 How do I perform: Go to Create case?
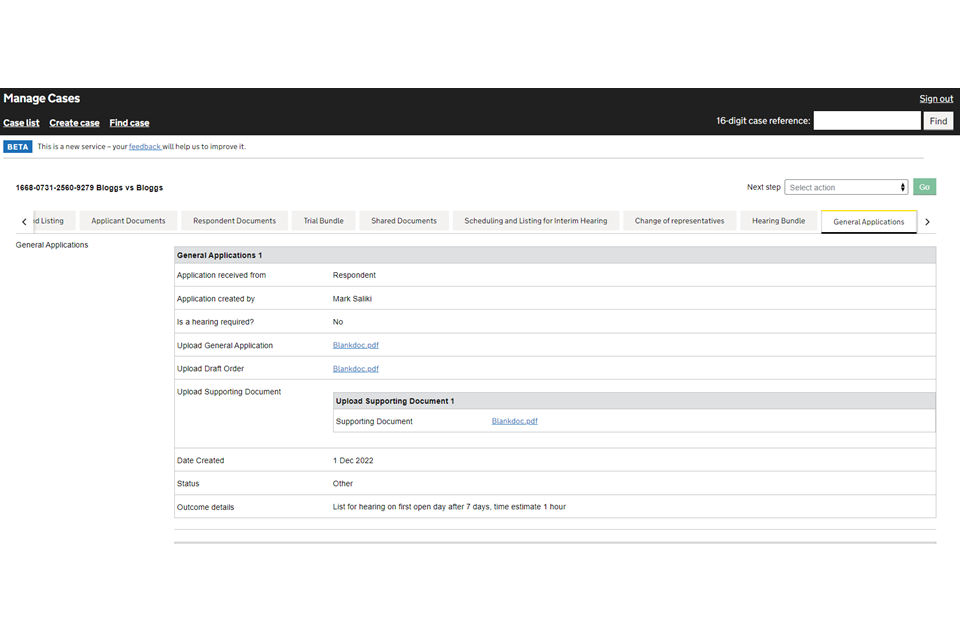[74, 123]
